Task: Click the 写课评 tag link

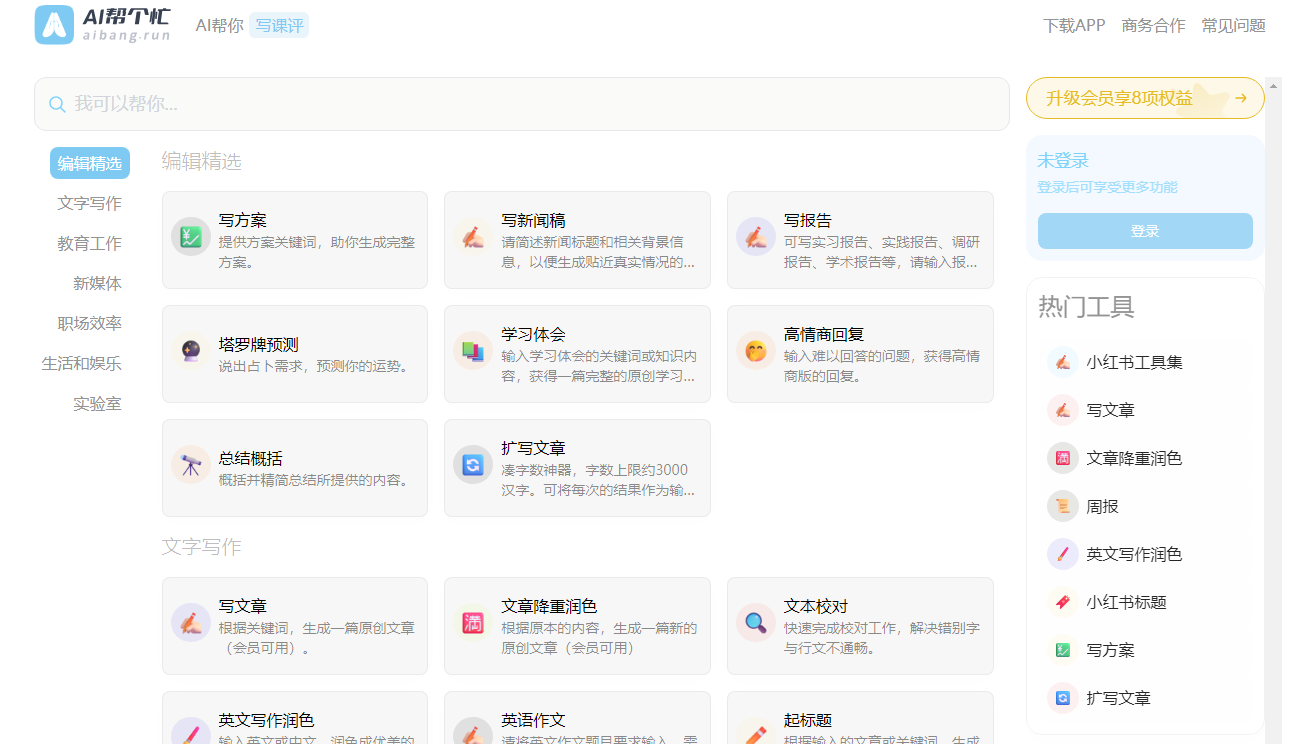Action: pyautogui.click(x=279, y=25)
